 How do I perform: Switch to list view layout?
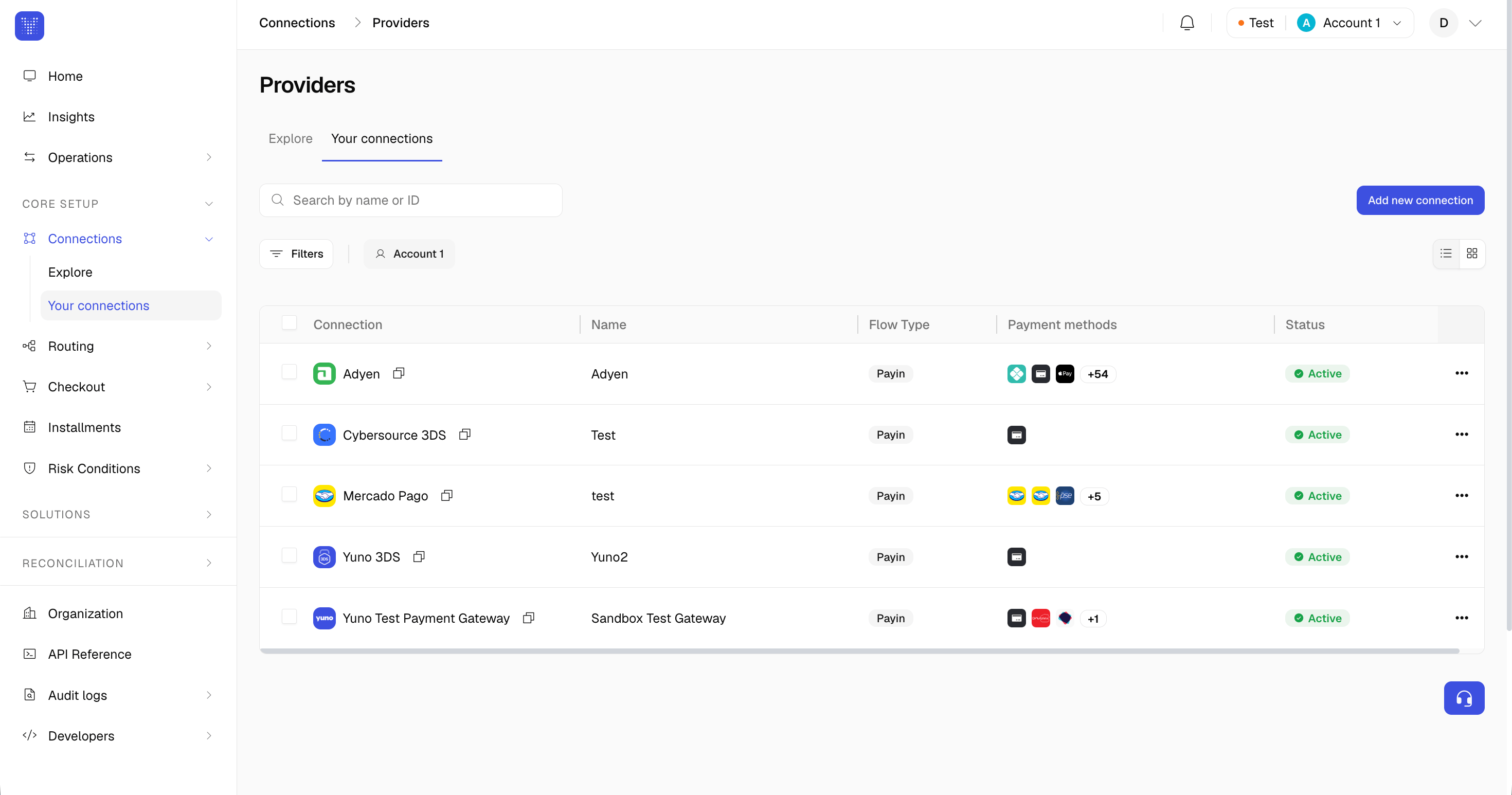click(1446, 254)
